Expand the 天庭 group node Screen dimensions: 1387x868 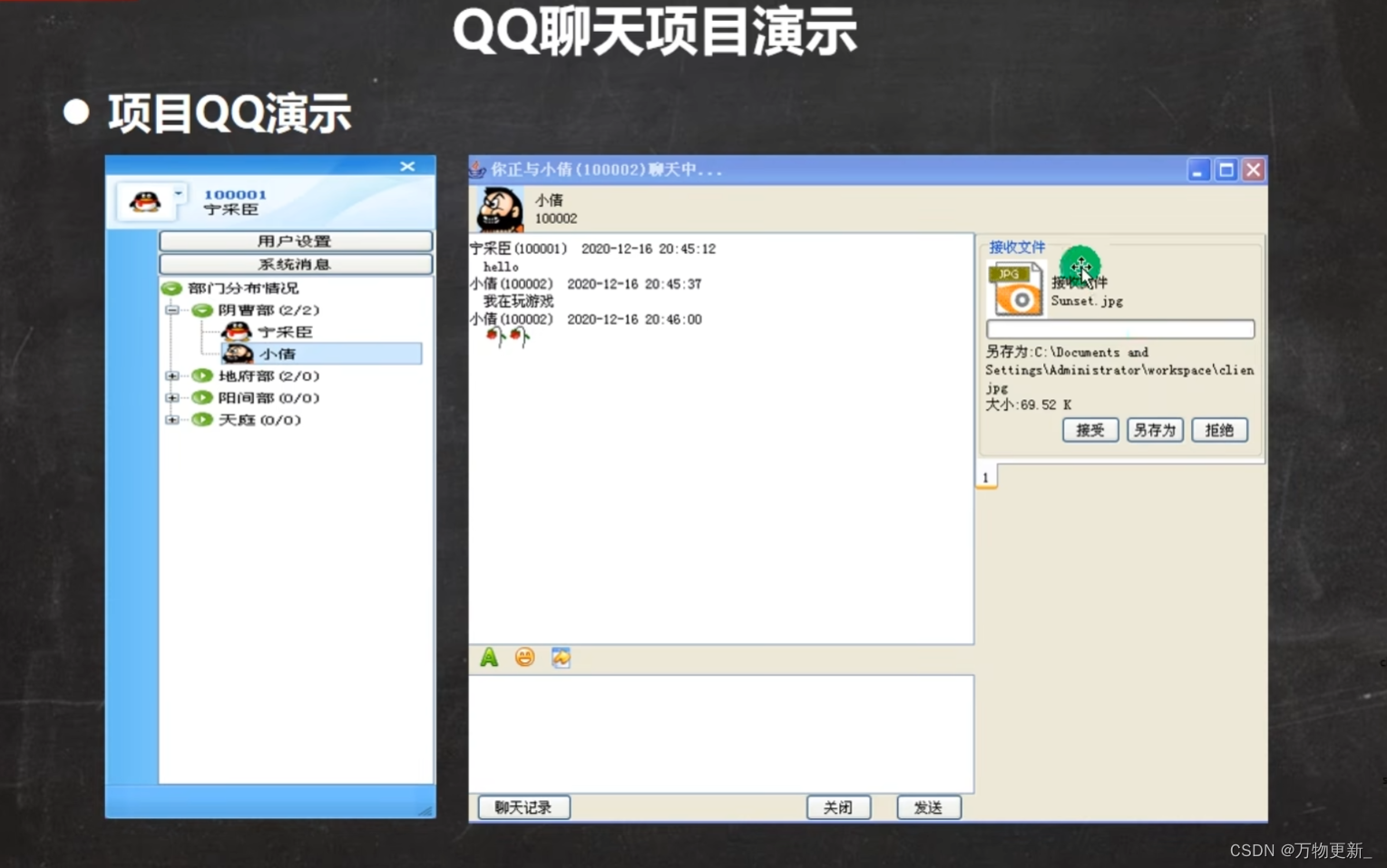click(x=172, y=420)
